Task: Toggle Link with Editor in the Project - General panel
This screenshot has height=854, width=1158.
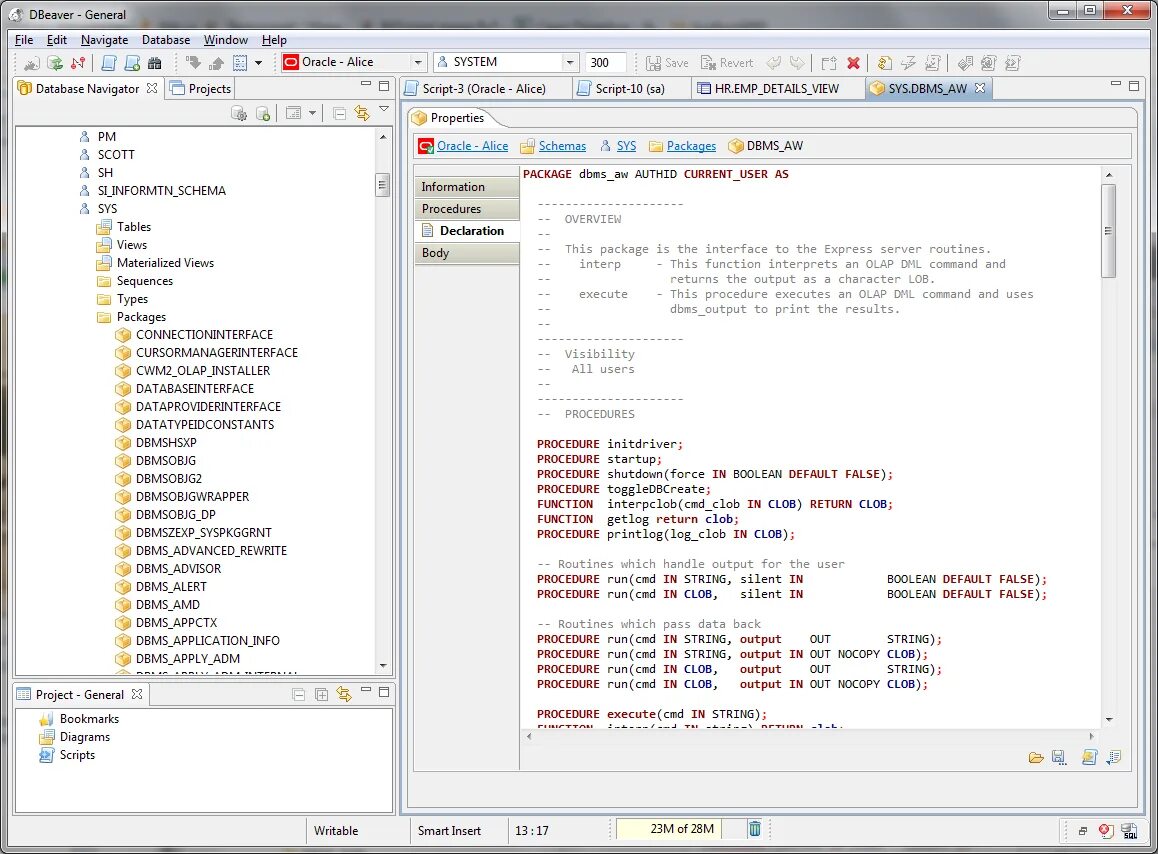Action: click(344, 694)
